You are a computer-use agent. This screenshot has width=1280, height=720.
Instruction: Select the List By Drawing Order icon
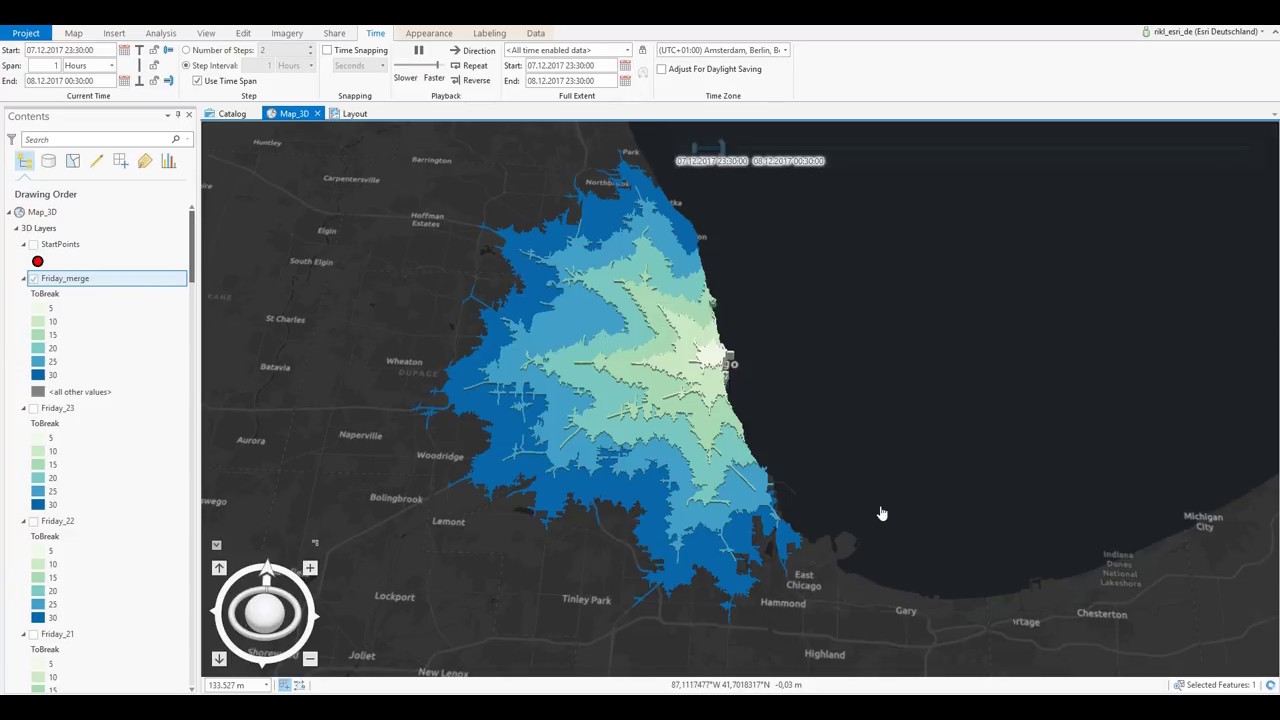(x=24, y=161)
